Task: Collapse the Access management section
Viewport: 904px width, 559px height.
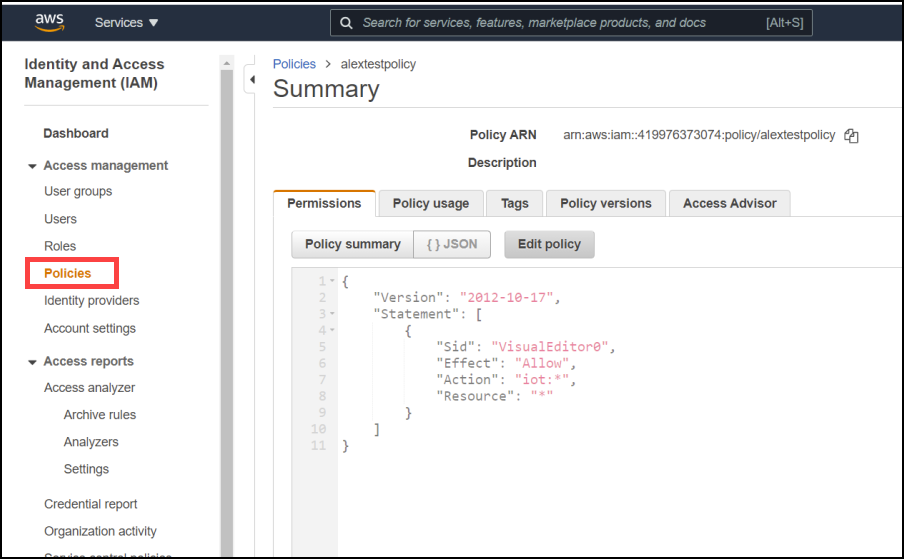Action: coord(32,166)
